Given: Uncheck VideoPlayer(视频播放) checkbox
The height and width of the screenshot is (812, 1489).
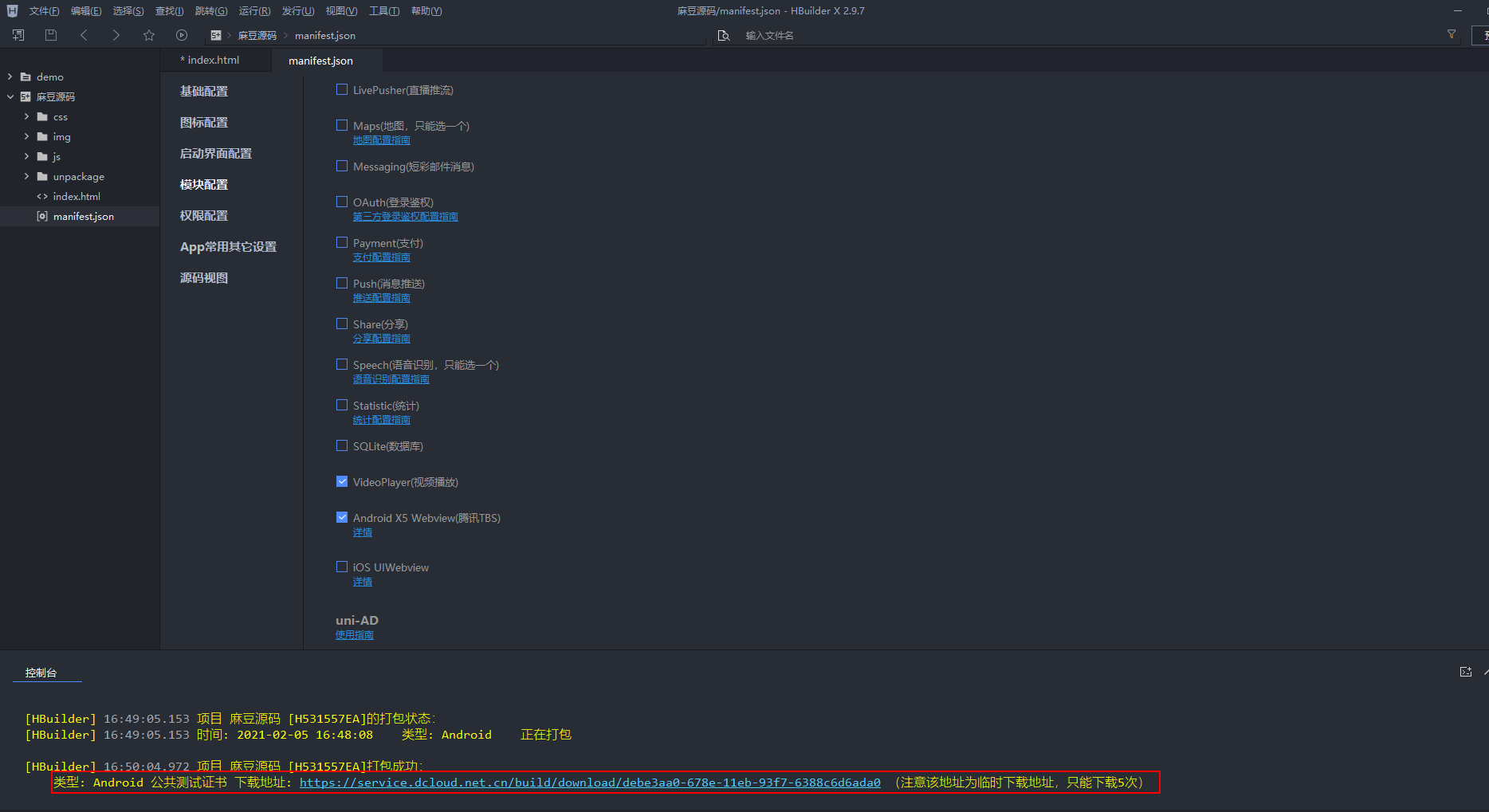Looking at the screenshot, I should [x=342, y=481].
